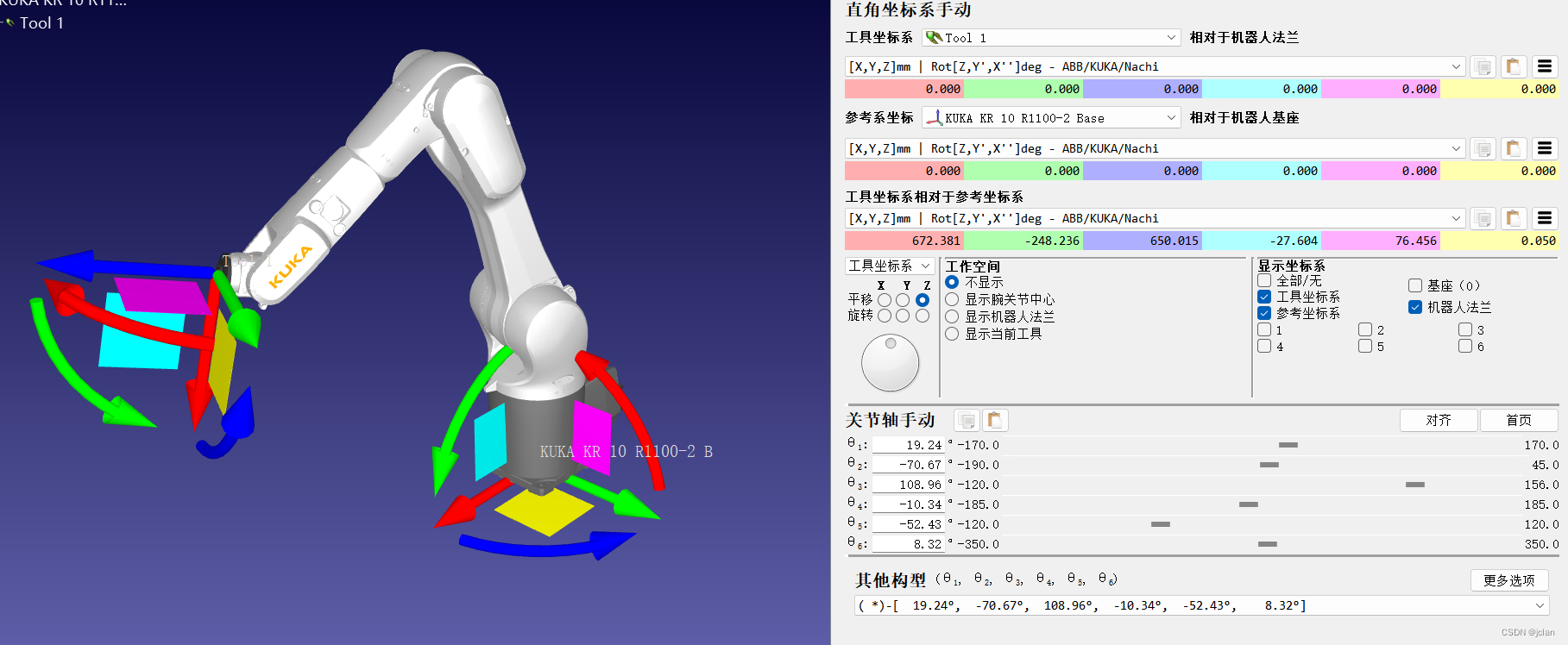Select 不显示 workspace option
The height and width of the screenshot is (645, 1568).
952,282
